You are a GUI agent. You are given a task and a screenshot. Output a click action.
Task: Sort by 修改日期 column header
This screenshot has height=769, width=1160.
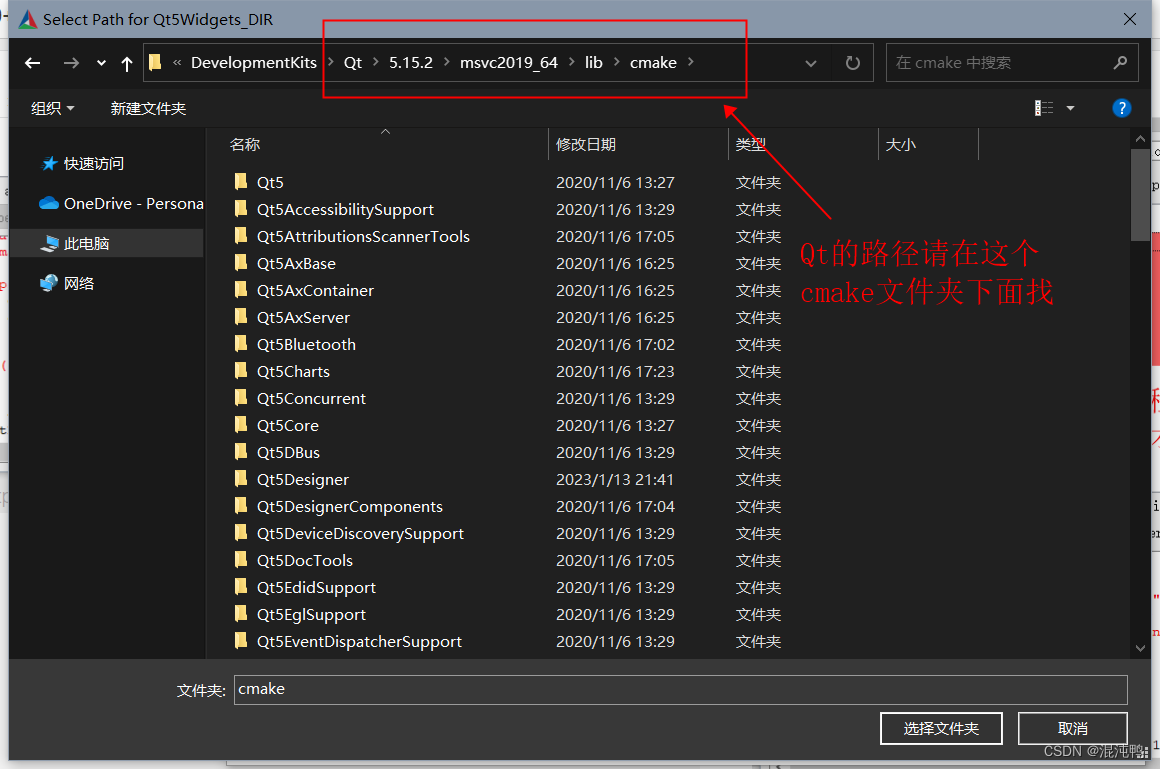pyautogui.click(x=586, y=144)
